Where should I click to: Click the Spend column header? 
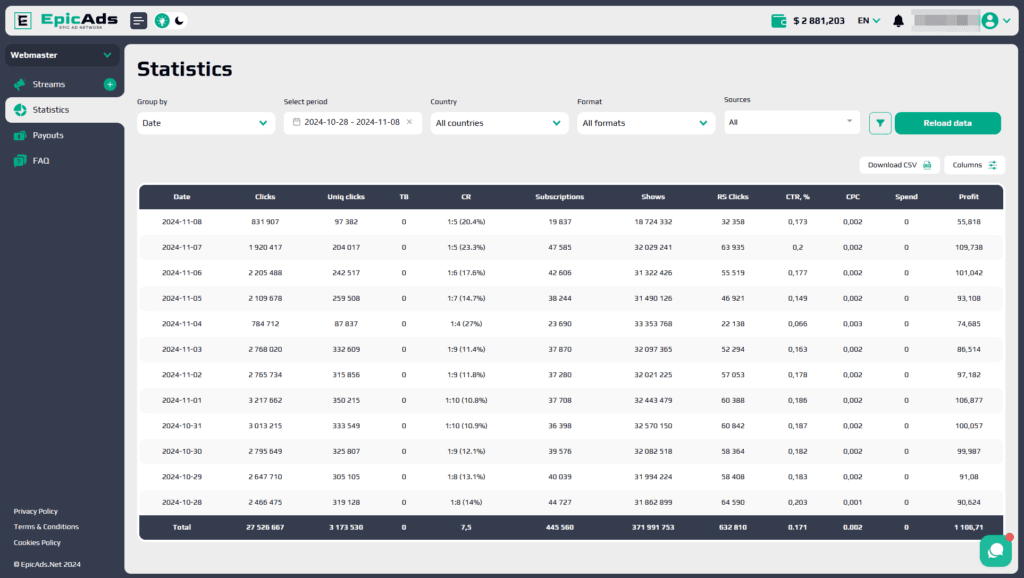coord(906,197)
